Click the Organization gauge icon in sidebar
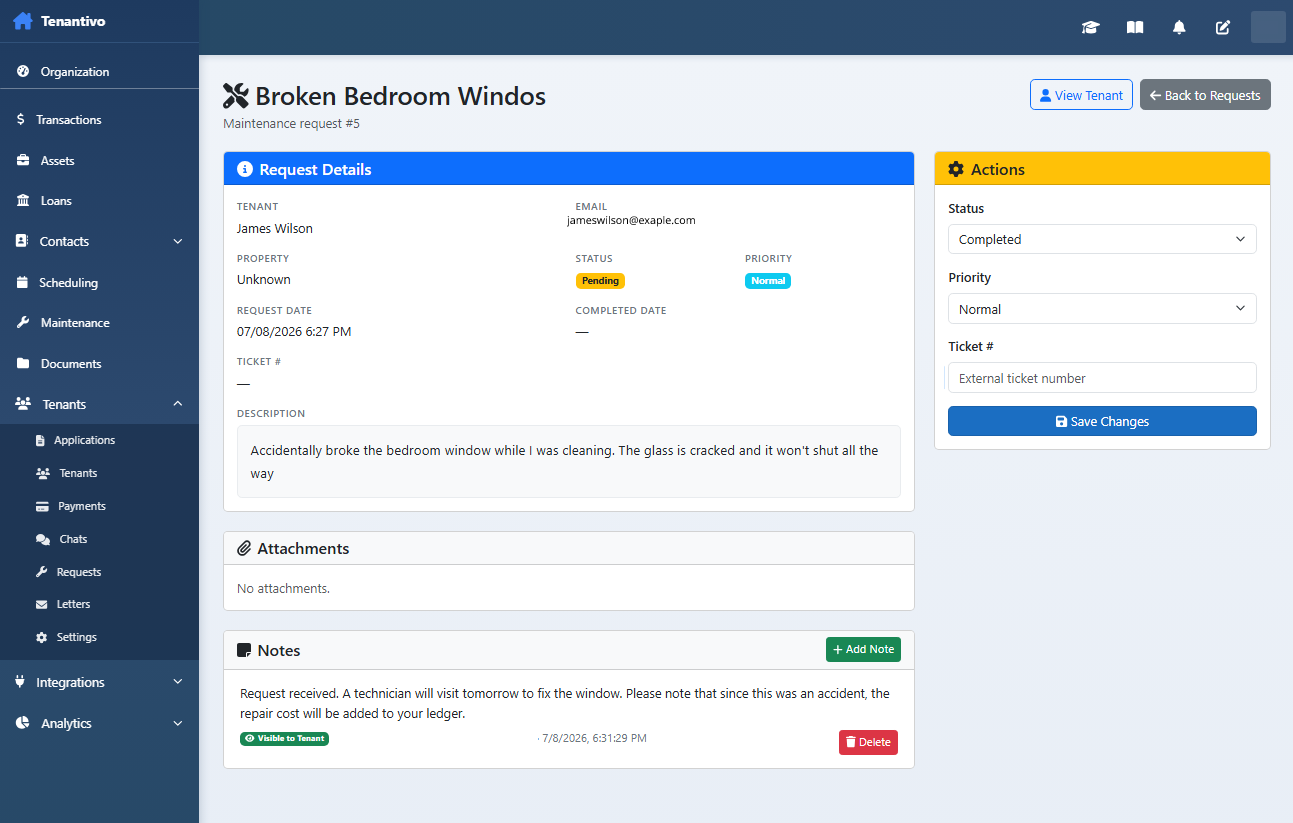 click(x=23, y=72)
